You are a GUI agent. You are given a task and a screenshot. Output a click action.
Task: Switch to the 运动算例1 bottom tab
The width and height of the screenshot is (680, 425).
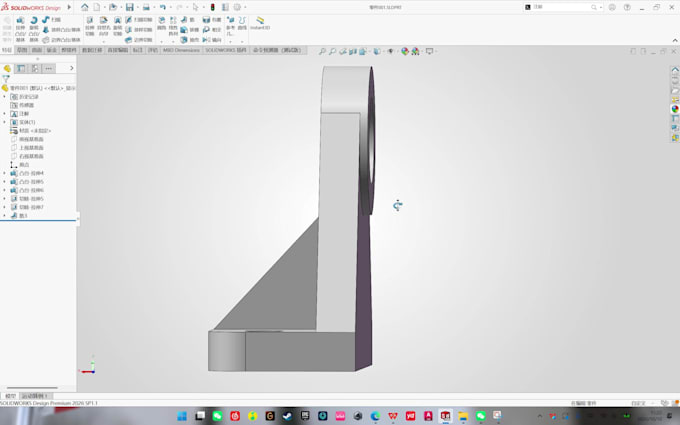35,396
